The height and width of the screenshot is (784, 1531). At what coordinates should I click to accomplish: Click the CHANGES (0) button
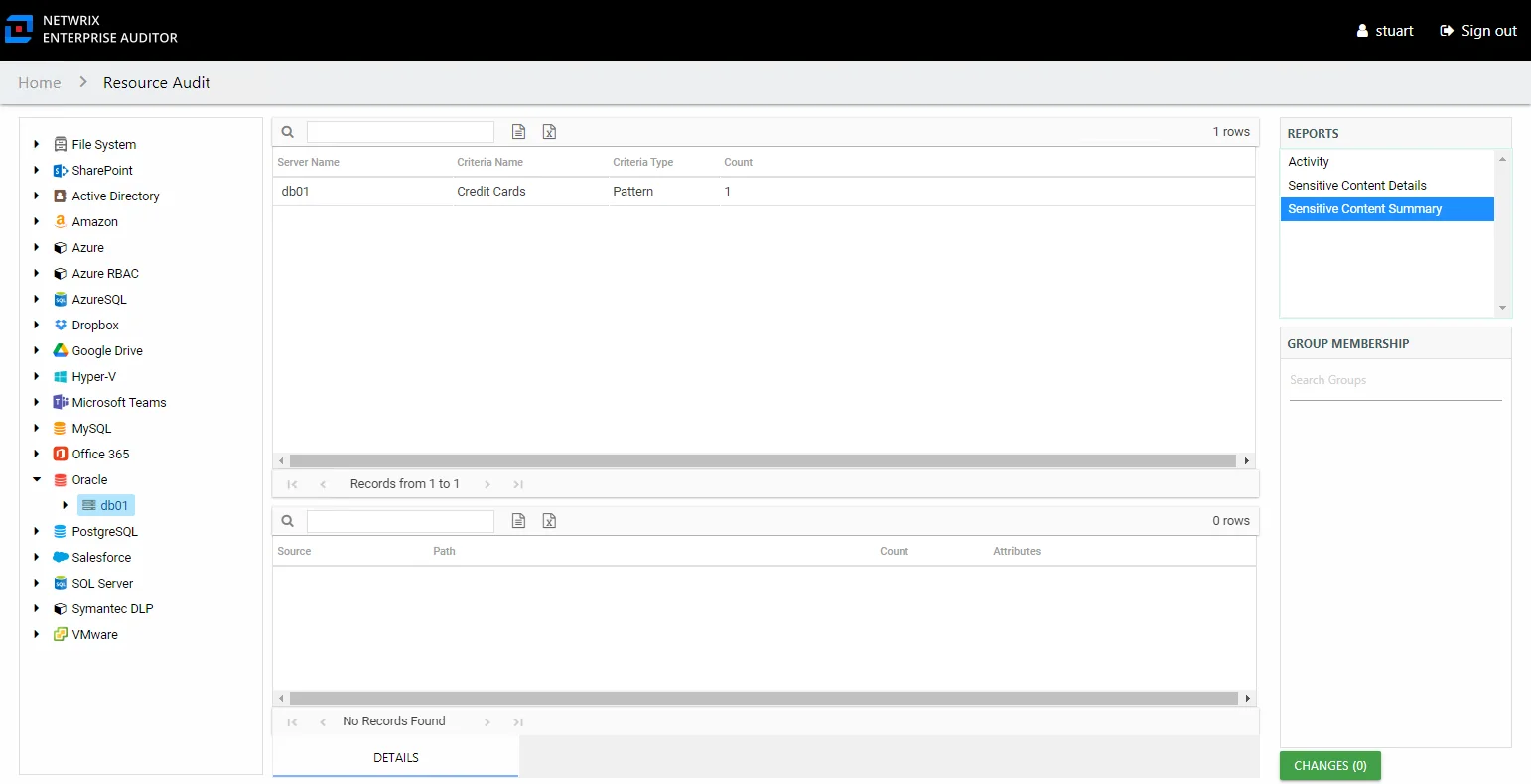click(x=1330, y=766)
